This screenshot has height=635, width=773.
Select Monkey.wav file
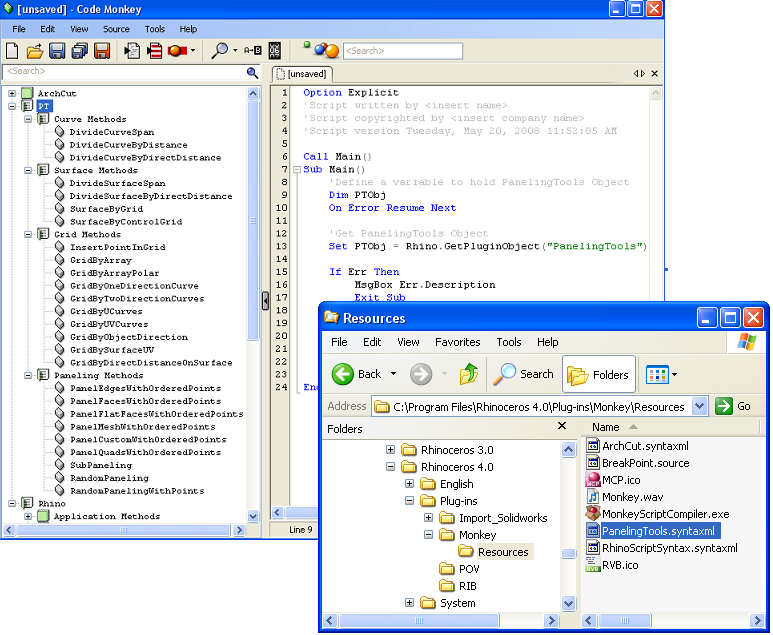pos(632,497)
